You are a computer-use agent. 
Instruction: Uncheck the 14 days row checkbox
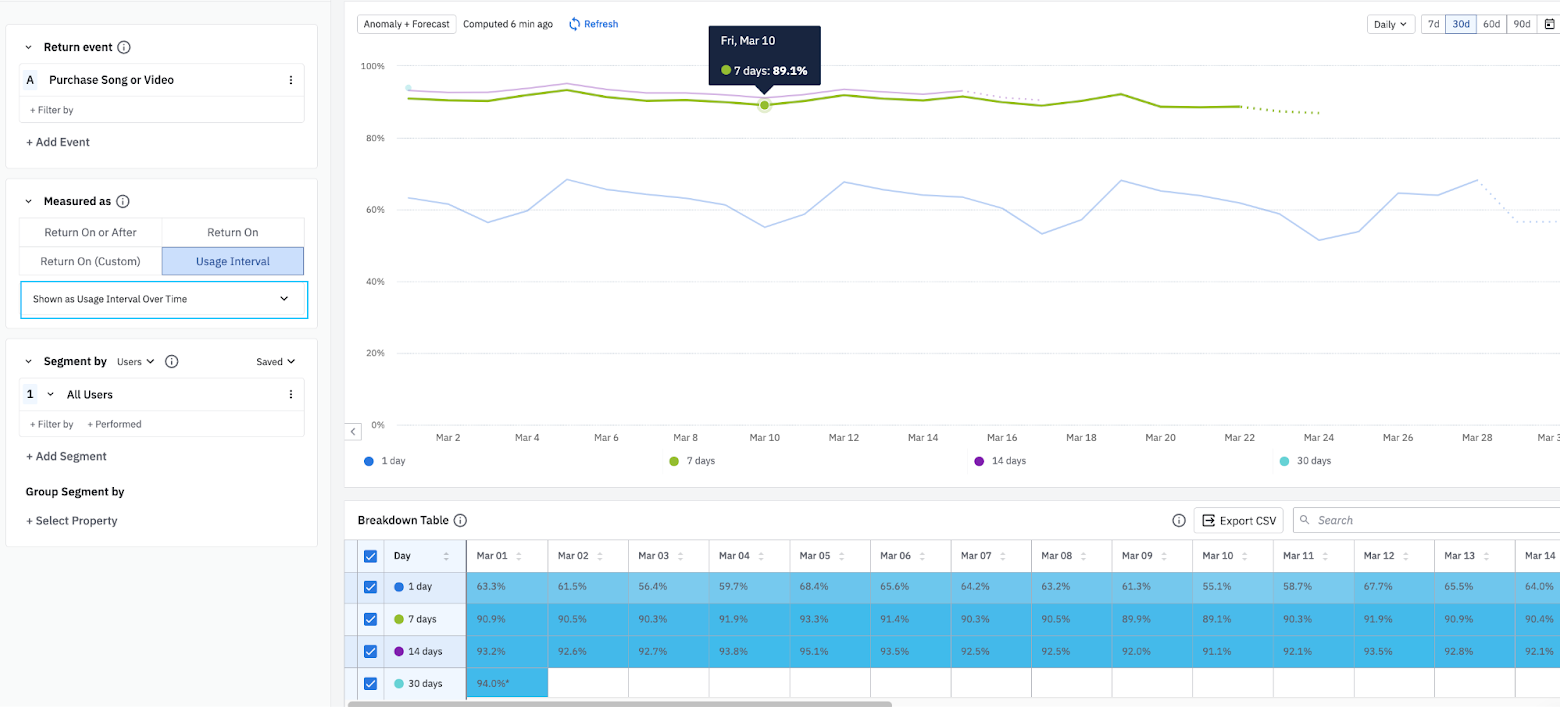tap(370, 651)
